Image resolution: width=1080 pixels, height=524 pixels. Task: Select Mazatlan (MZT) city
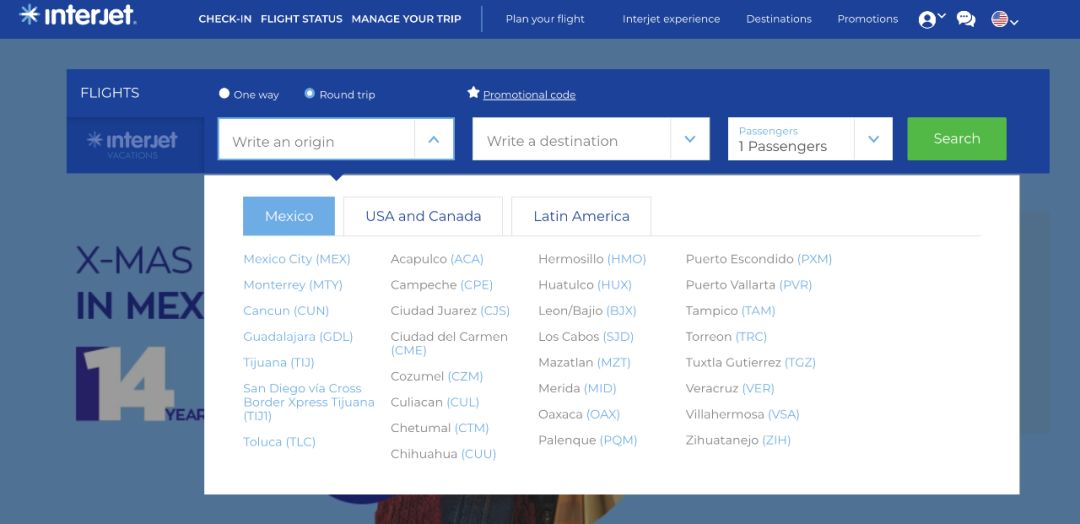pyautogui.click(x=584, y=363)
